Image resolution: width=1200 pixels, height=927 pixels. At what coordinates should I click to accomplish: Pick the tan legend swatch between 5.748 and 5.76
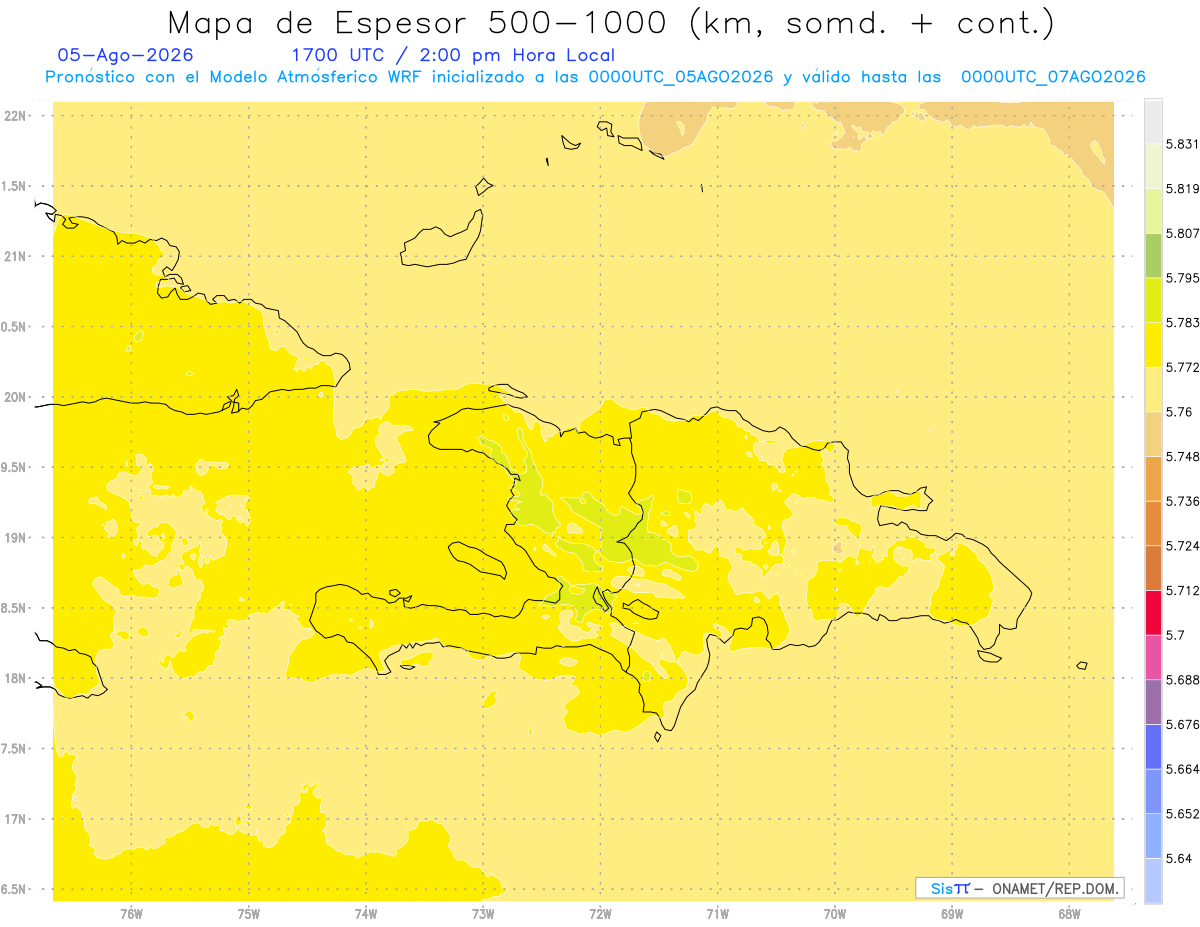pos(1153,434)
